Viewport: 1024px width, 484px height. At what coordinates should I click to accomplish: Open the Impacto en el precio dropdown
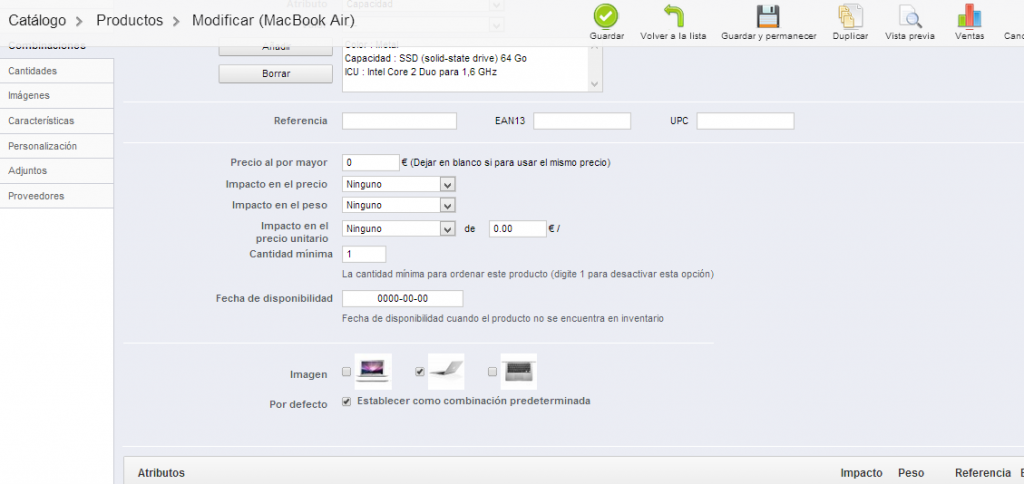(399, 184)
